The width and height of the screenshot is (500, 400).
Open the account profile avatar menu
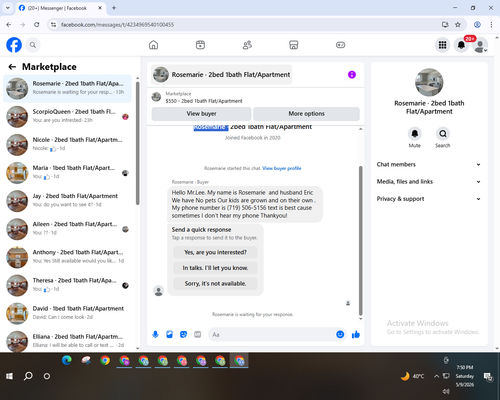pos(480,45)
